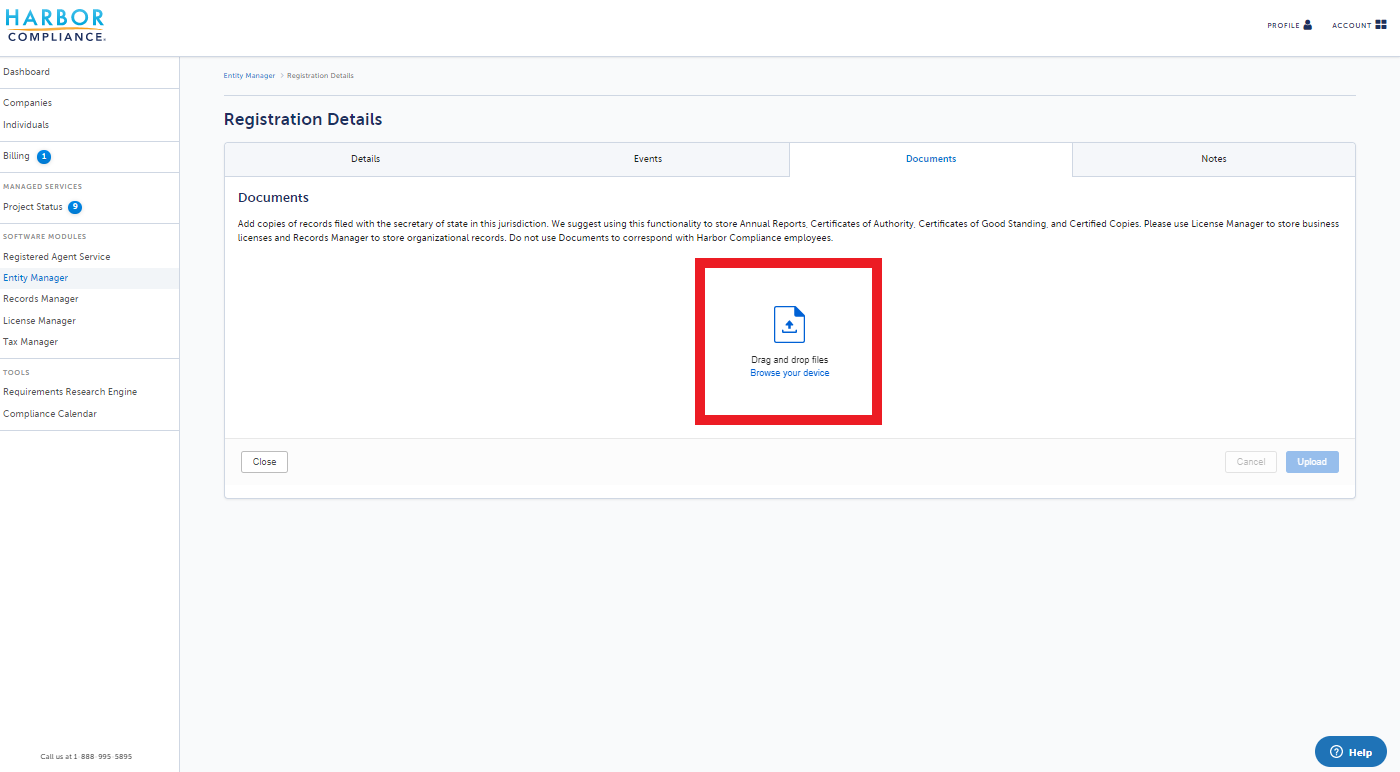Image resolution: width=1400 pixels, height=772 pixels.
Task: Click the Harbor Compliance logo
Action: click(x=55, y=26)
